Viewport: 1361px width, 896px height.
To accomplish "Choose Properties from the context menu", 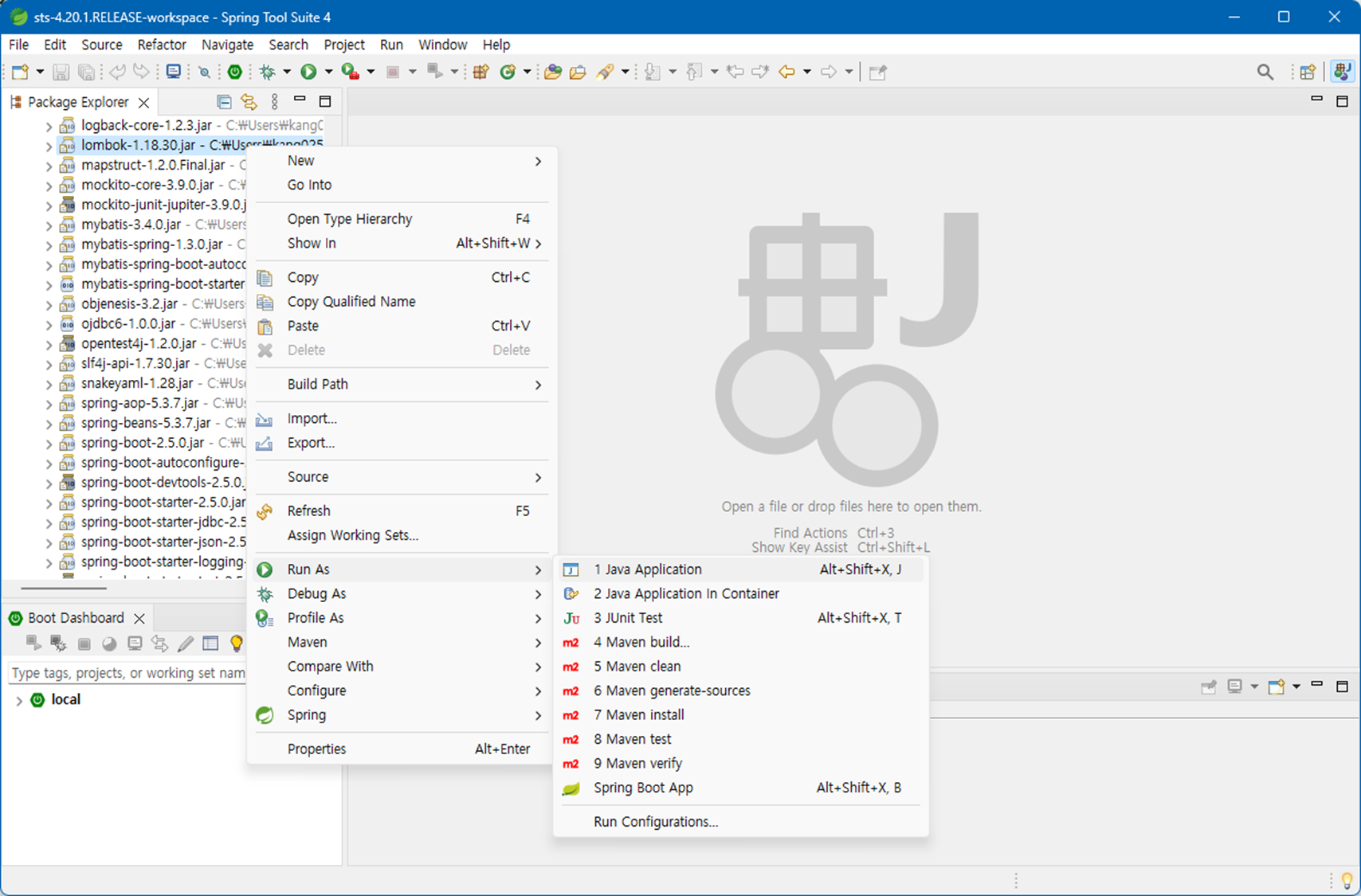I will [x=401, y=749].
